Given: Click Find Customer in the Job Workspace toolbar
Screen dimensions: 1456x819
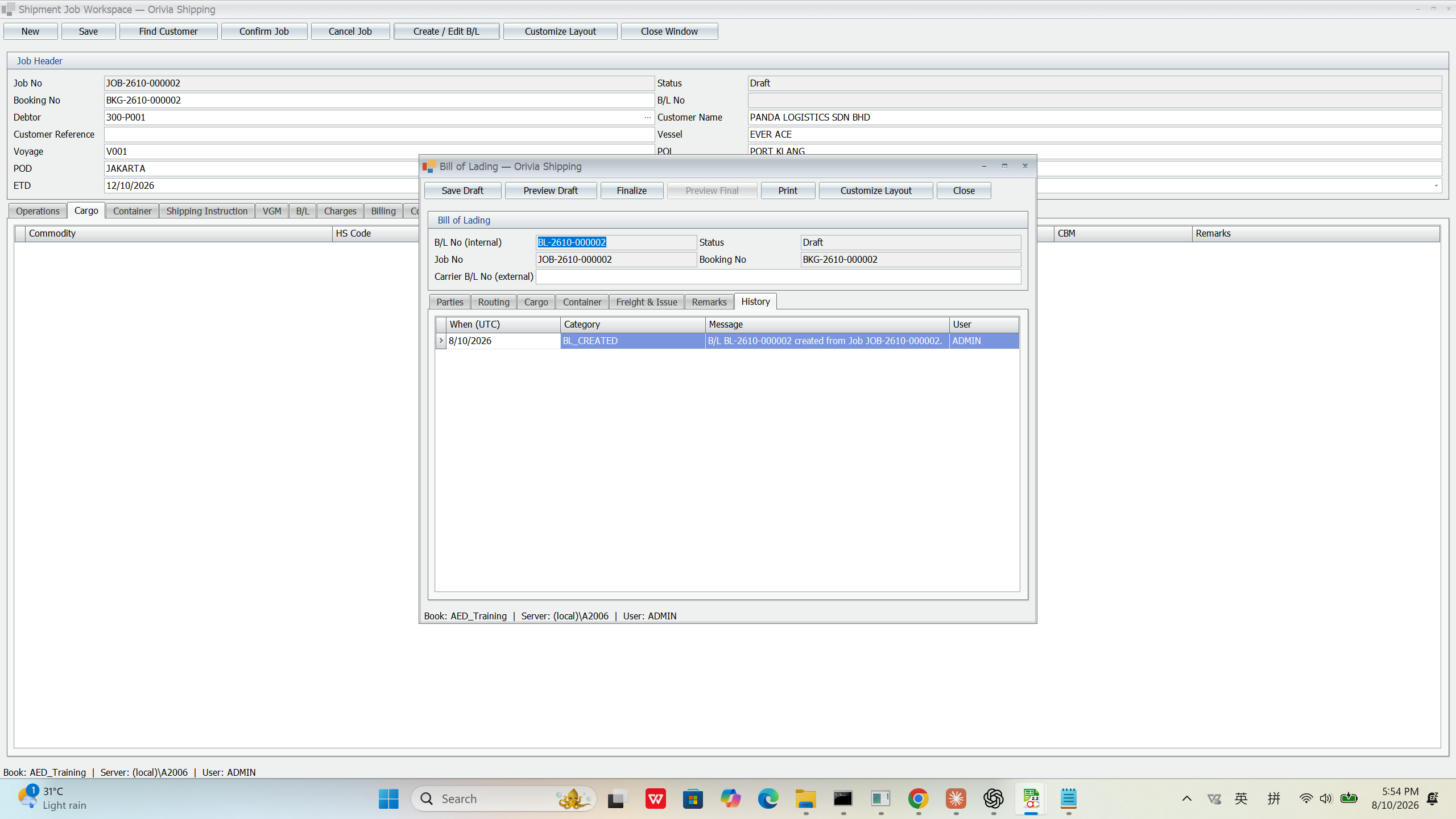Looking at the screenshot, I should tap(168, 31).
